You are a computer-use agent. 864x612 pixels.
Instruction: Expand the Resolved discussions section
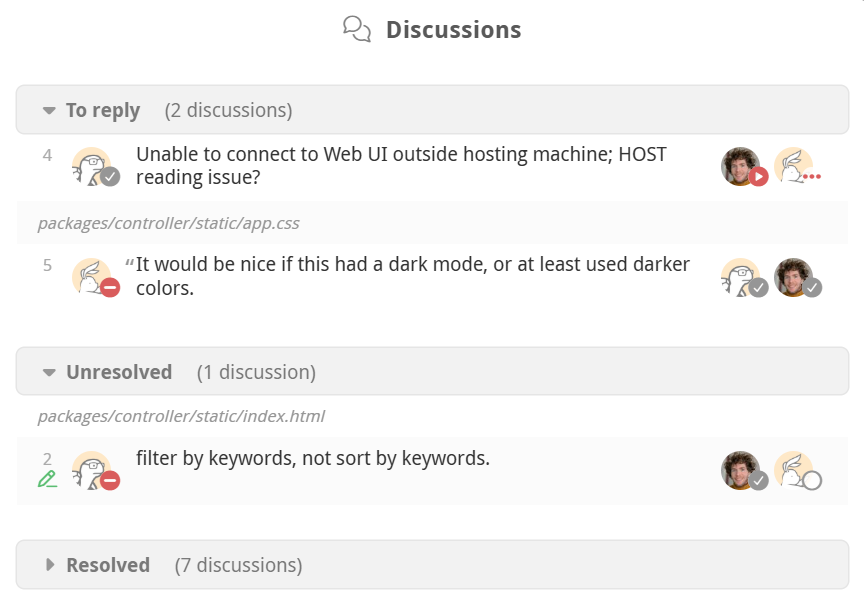[x=49, y=565]
